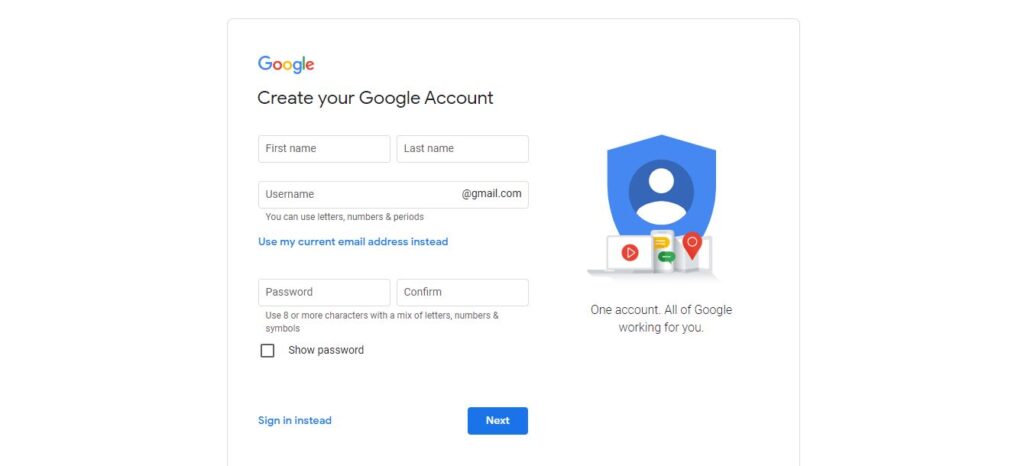Open the Sign in instead link
Image resolution: width=1024 pixels, height=466 pixels.
(295, 420)
